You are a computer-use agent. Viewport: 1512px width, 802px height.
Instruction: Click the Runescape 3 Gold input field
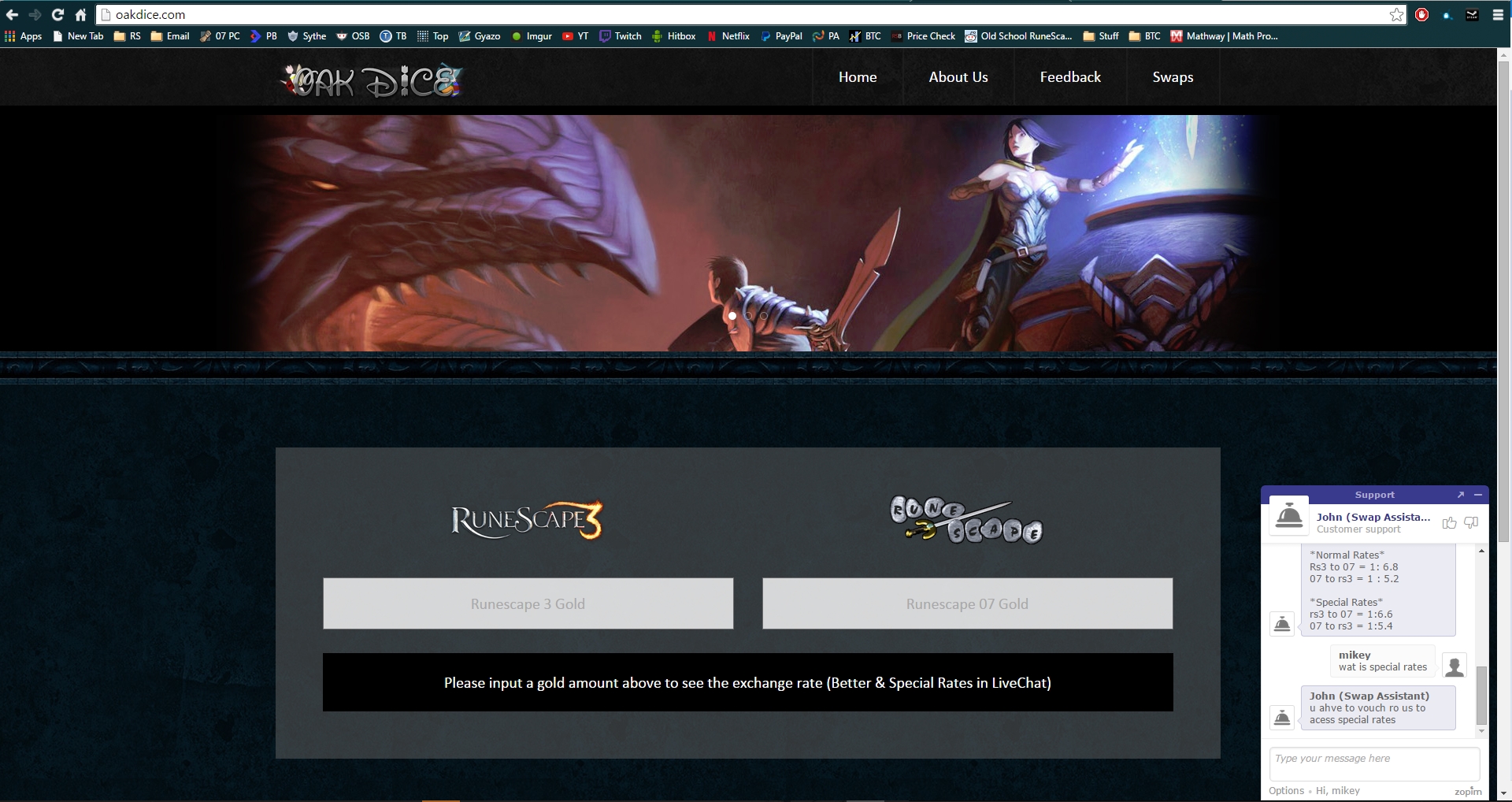[528, 603]
